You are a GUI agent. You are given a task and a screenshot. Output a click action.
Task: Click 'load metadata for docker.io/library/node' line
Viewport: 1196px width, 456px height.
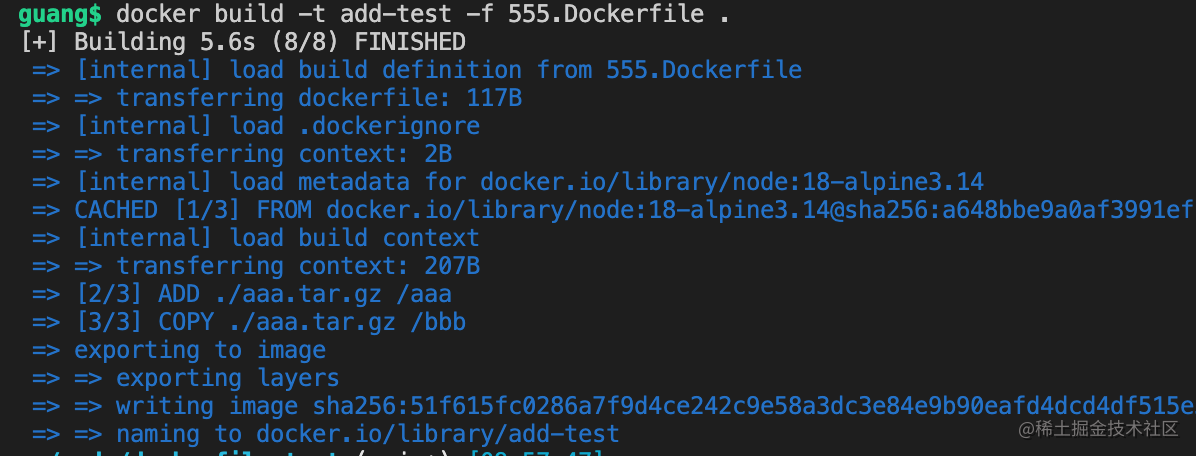point(508,182)
